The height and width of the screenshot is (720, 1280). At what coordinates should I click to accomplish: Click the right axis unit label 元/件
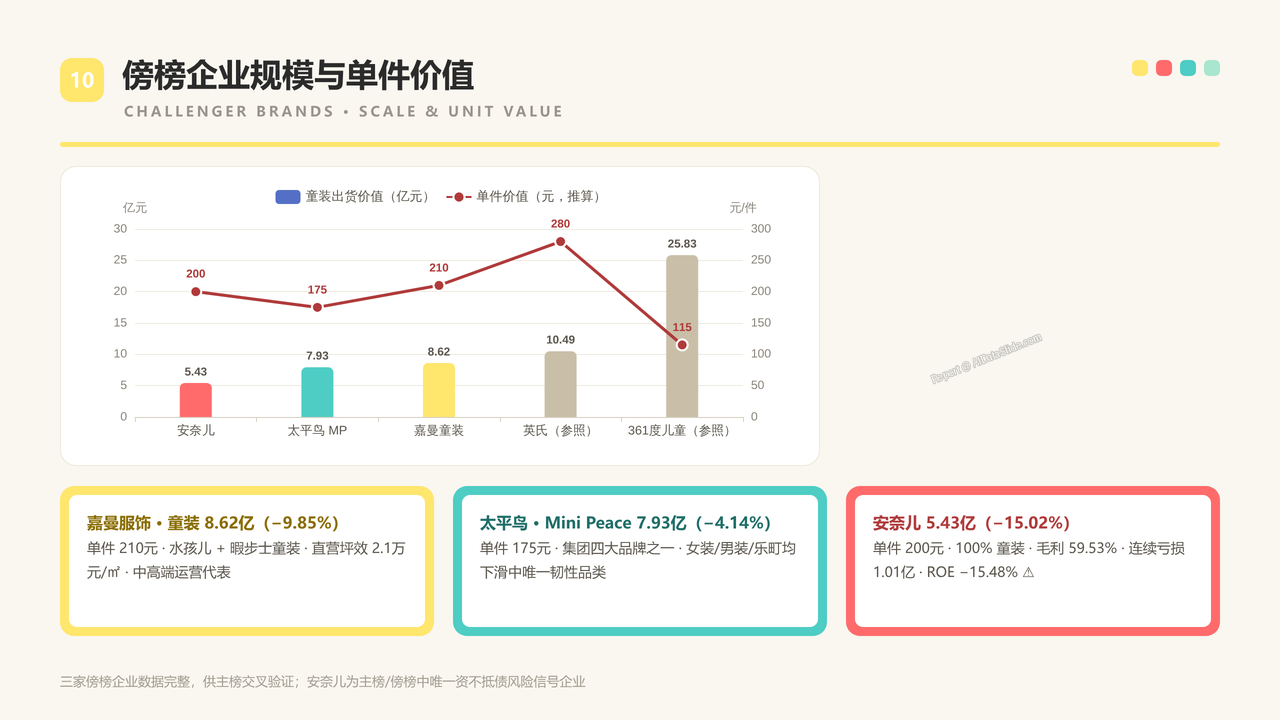tap(743, 208)
